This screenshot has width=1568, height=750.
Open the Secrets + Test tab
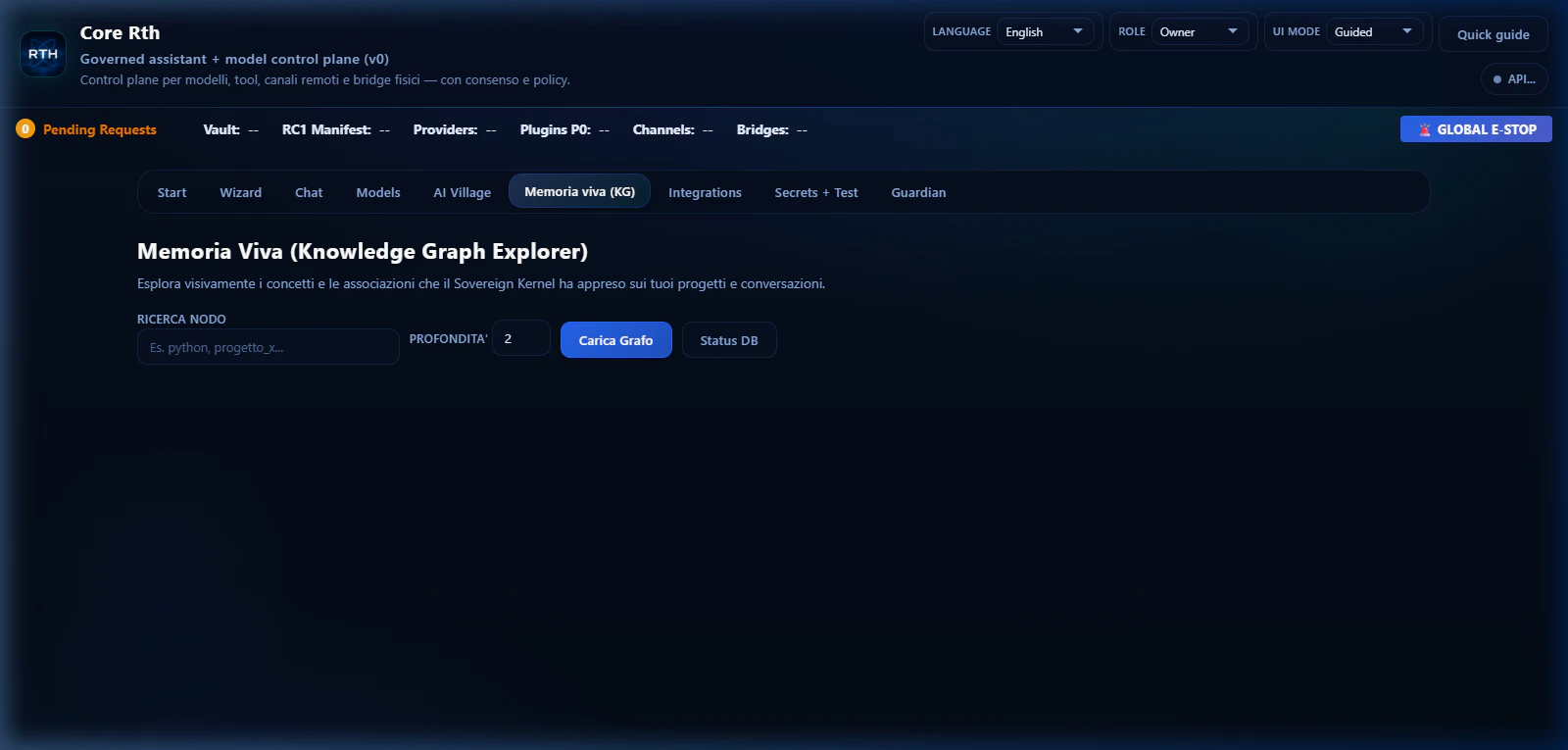(x=816, y=192)
